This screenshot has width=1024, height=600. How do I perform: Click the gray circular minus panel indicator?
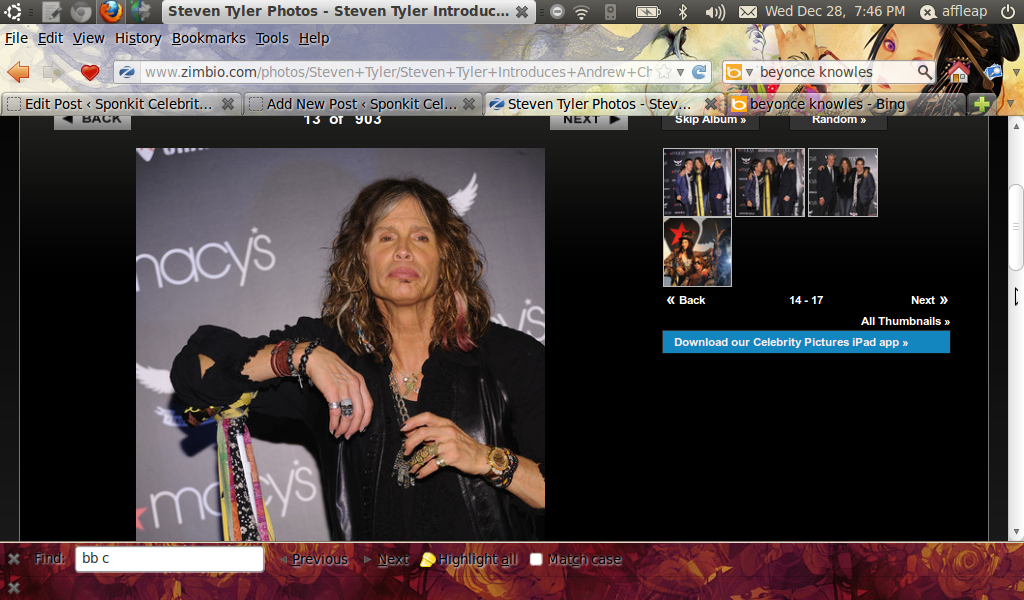557,12
